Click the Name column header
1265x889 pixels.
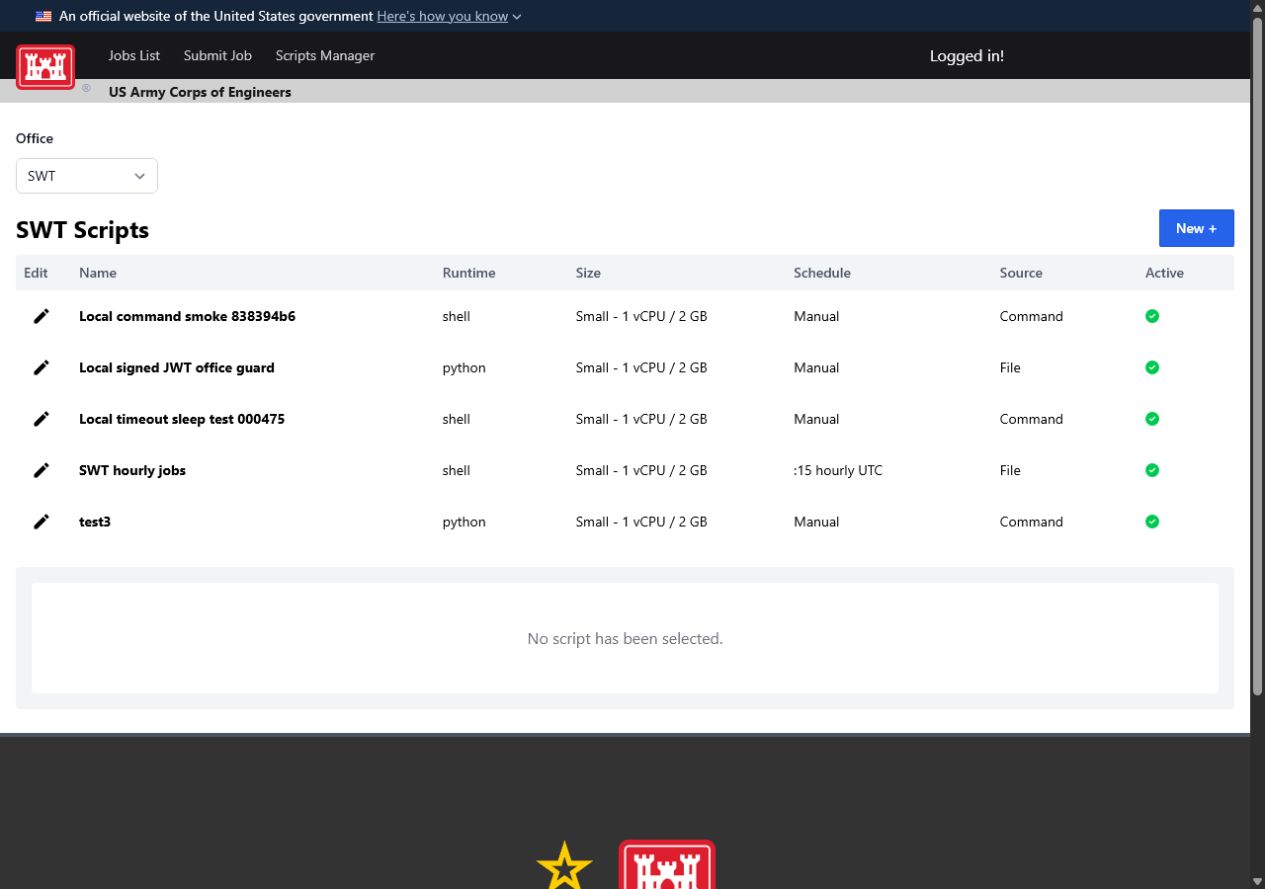tap(98, 273)
